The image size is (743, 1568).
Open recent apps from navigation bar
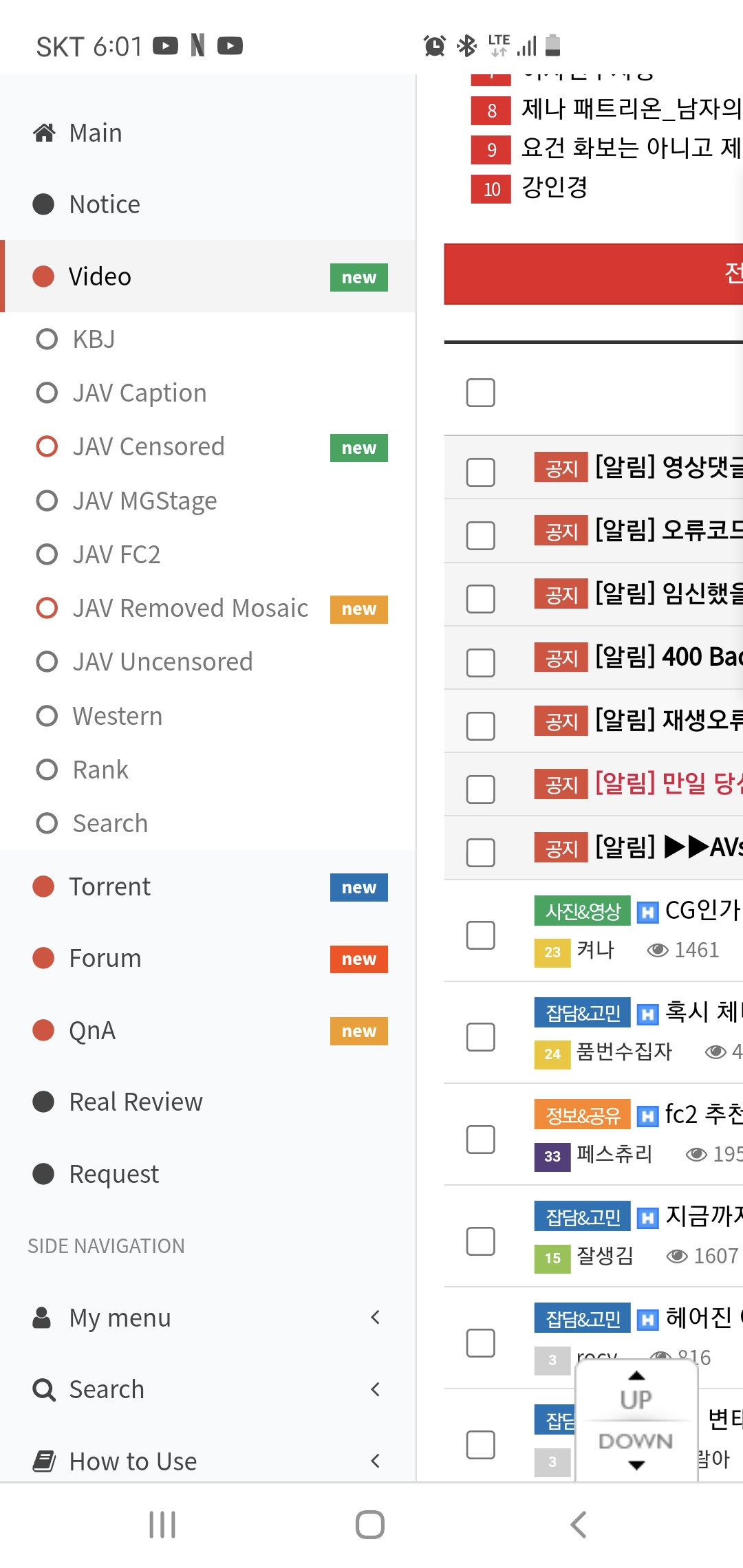coord(162,1525)
